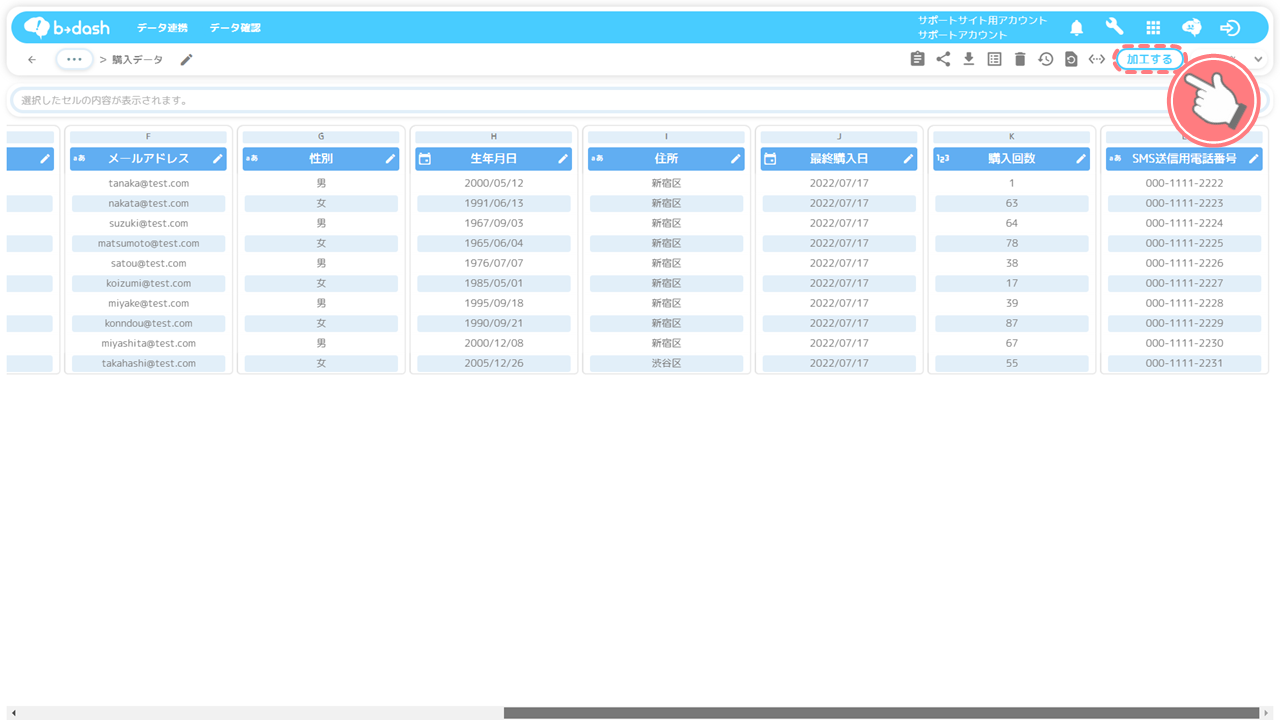
Task: Select purchase count cell 87
Action: [1012, 323]
